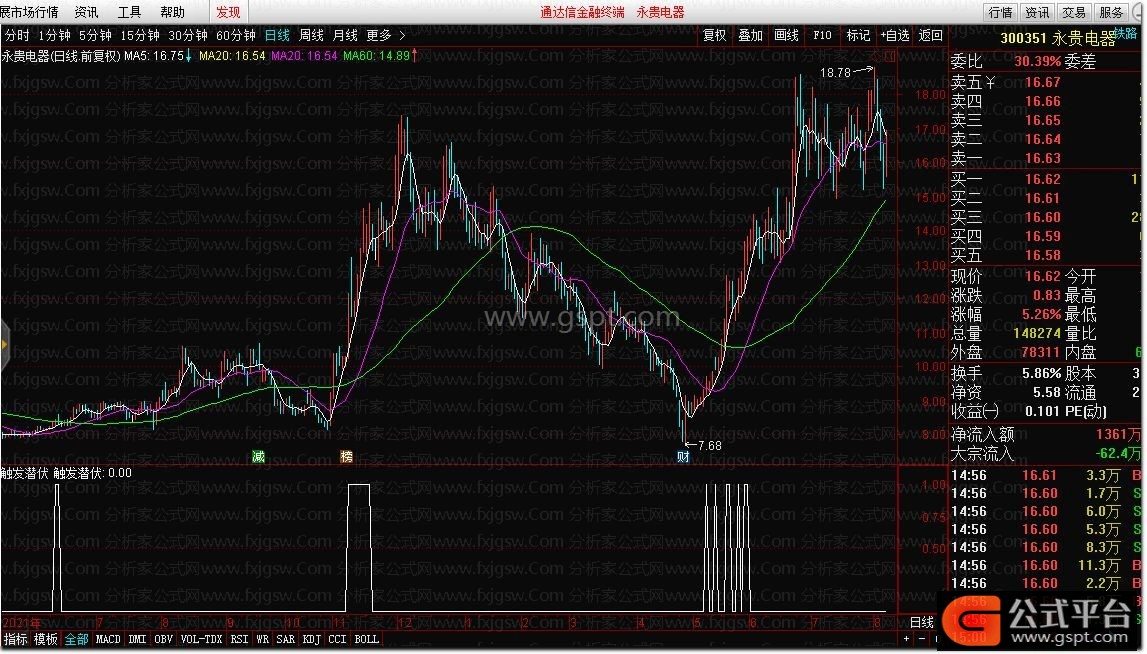1147x654 pixels.
Task: Click the 委比 30.39% value
Action: click(x=1037, y=61)
